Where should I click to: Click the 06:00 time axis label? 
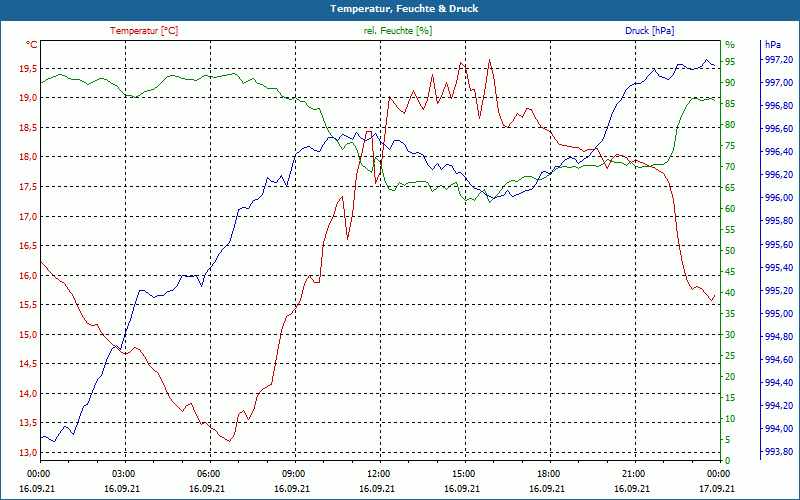point(207,473)
